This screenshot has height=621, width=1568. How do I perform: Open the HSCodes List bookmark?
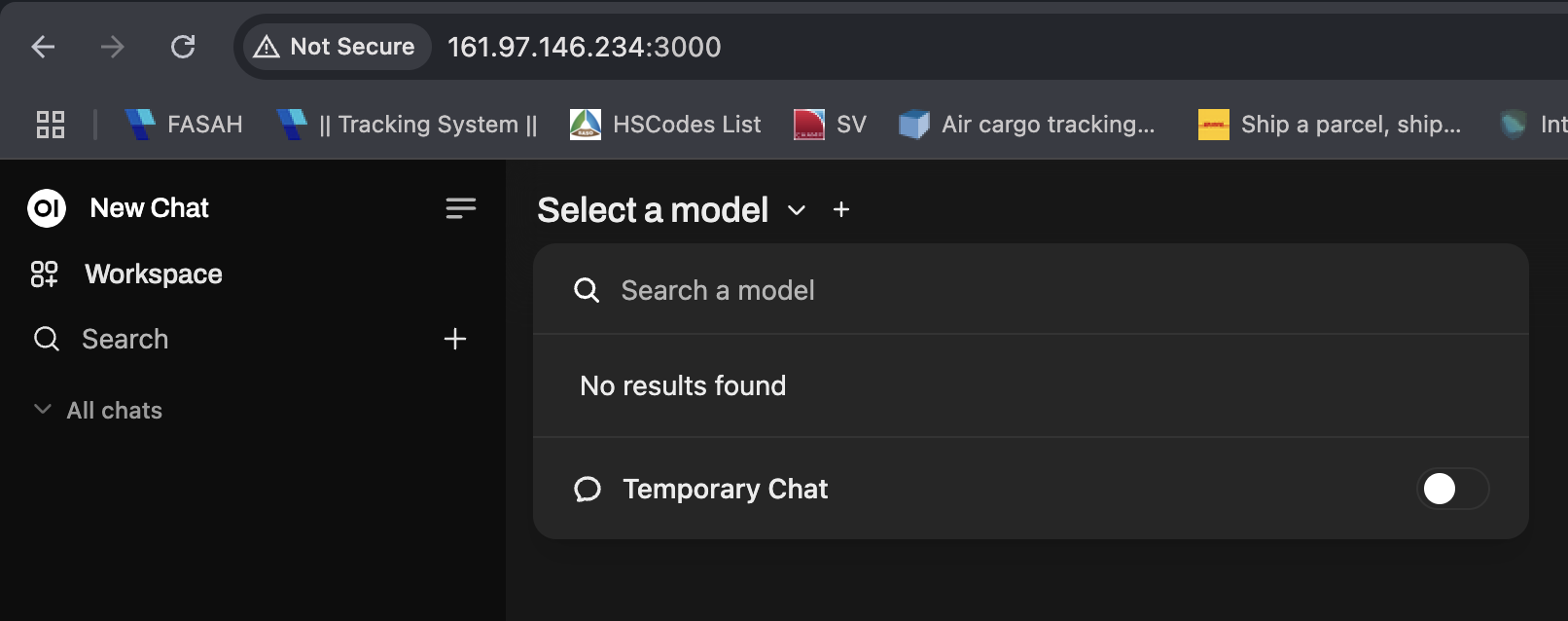click(666, 125)
